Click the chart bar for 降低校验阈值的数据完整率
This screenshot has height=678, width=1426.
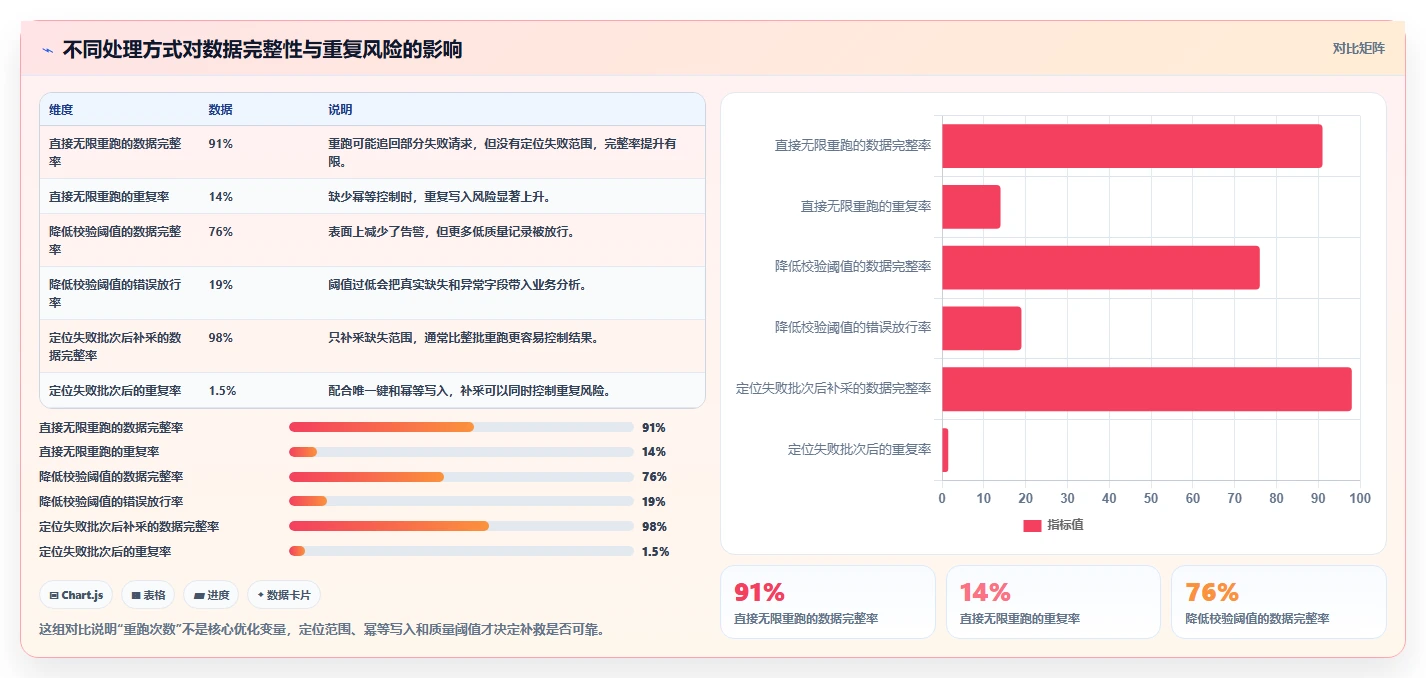(x=1101, y=267)
